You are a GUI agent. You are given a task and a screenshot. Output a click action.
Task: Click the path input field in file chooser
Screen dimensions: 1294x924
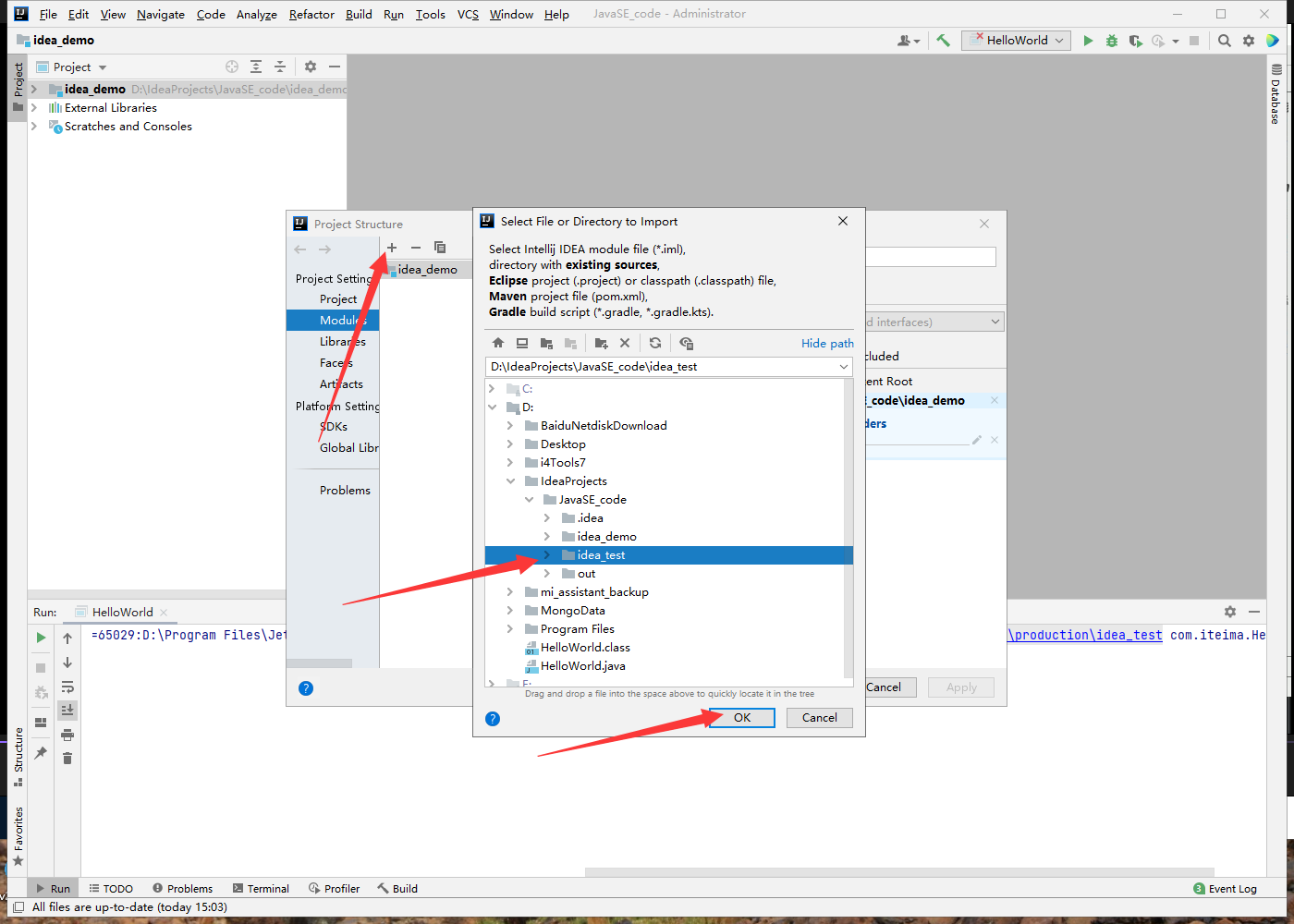[660, 367]
